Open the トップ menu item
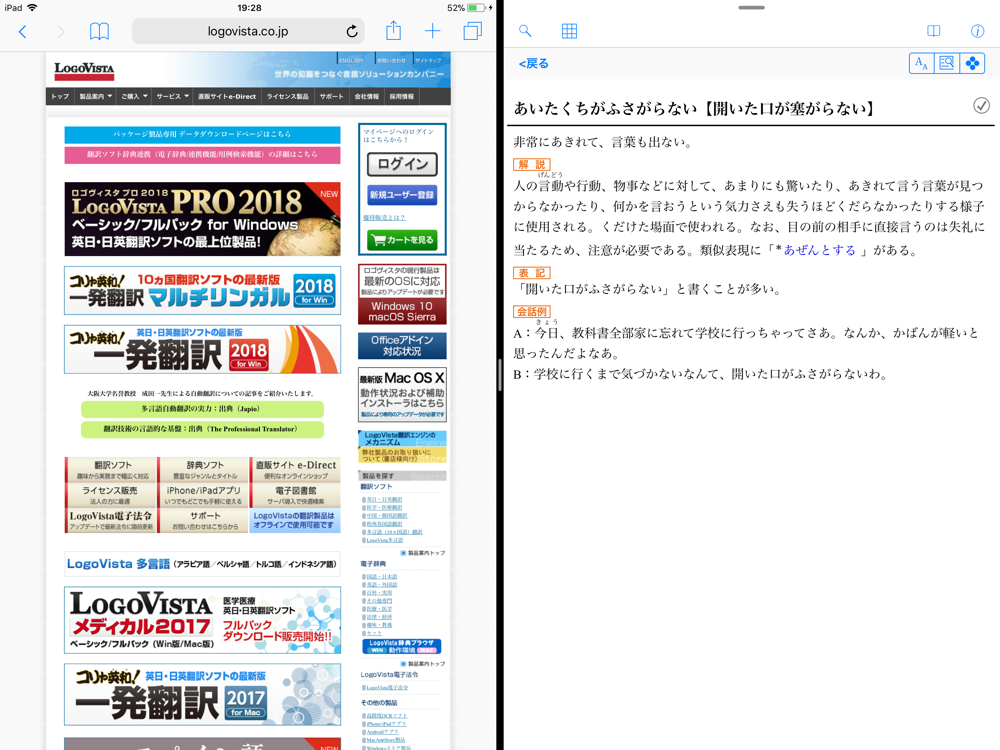 pos(60,96)
